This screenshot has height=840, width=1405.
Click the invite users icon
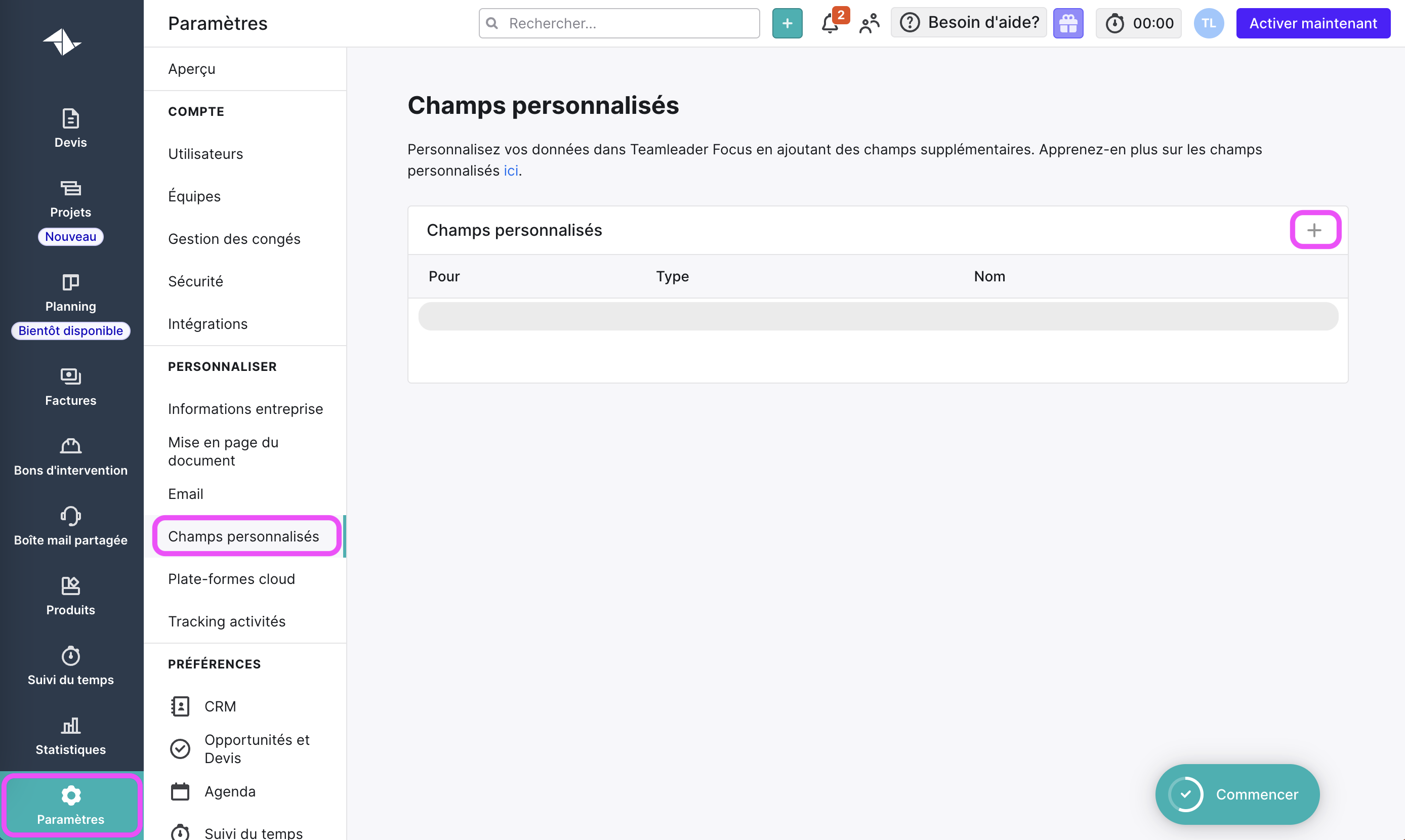coord(869,23)
